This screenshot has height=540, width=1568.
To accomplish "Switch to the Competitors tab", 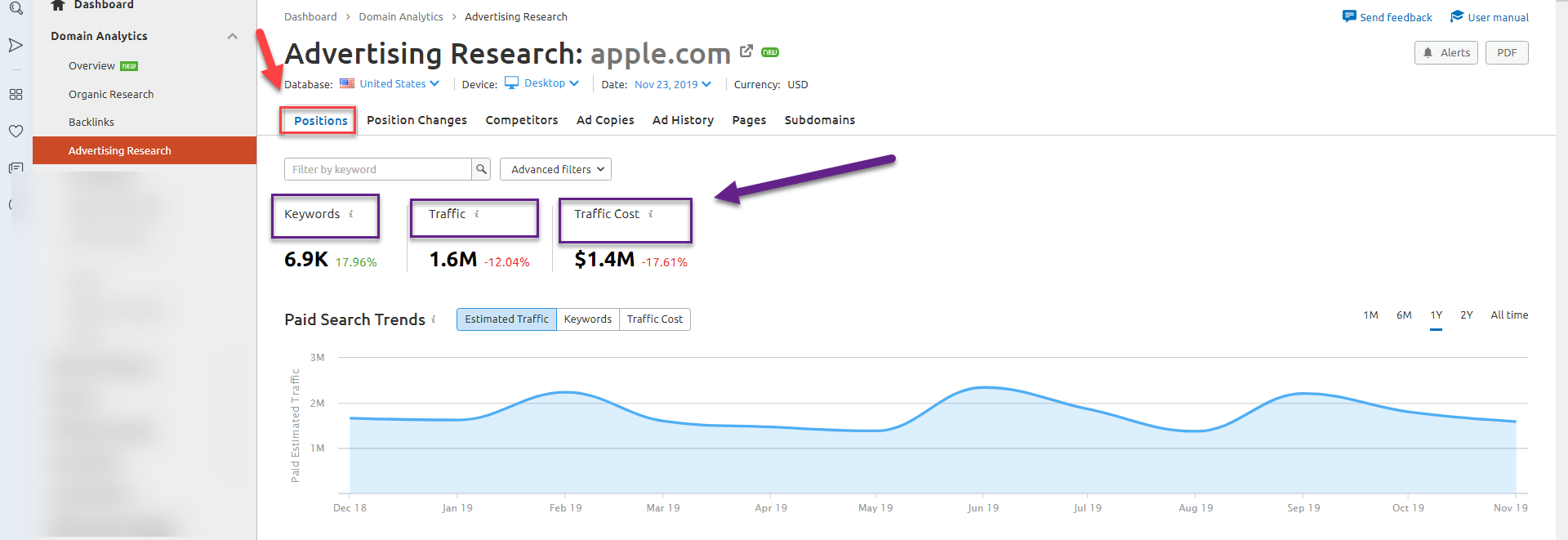I will coord(522,120).
